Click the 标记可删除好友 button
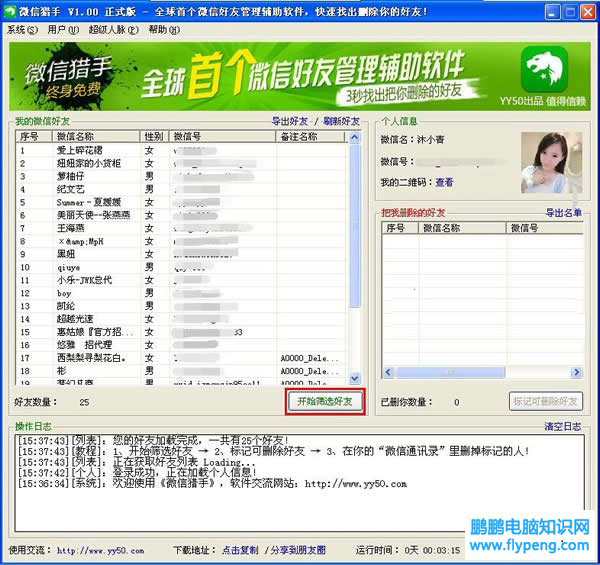The image size is (600, 565). [x=546, y=401]
